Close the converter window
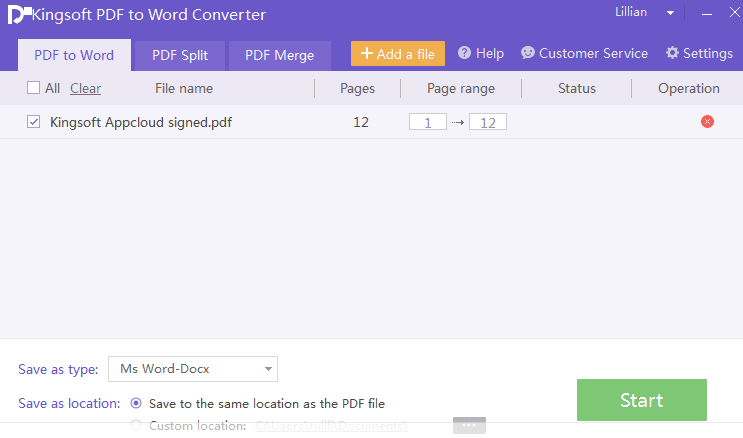743x438 pixels. pyautogui.click(x=734, y=13)
